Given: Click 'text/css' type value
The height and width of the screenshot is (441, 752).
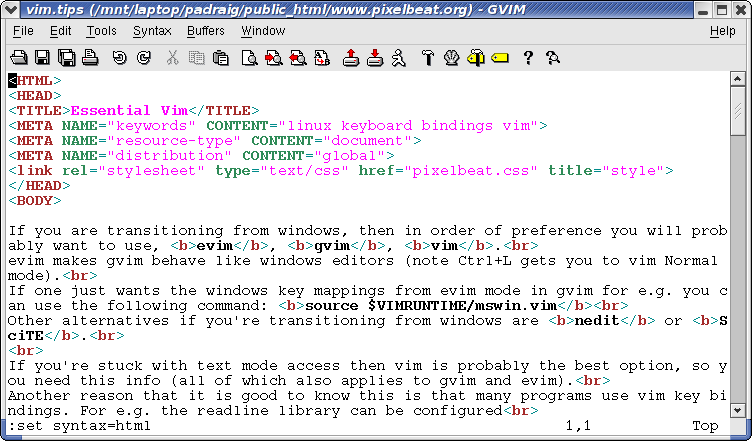Looking at the screenshot, I should point(304,171).
